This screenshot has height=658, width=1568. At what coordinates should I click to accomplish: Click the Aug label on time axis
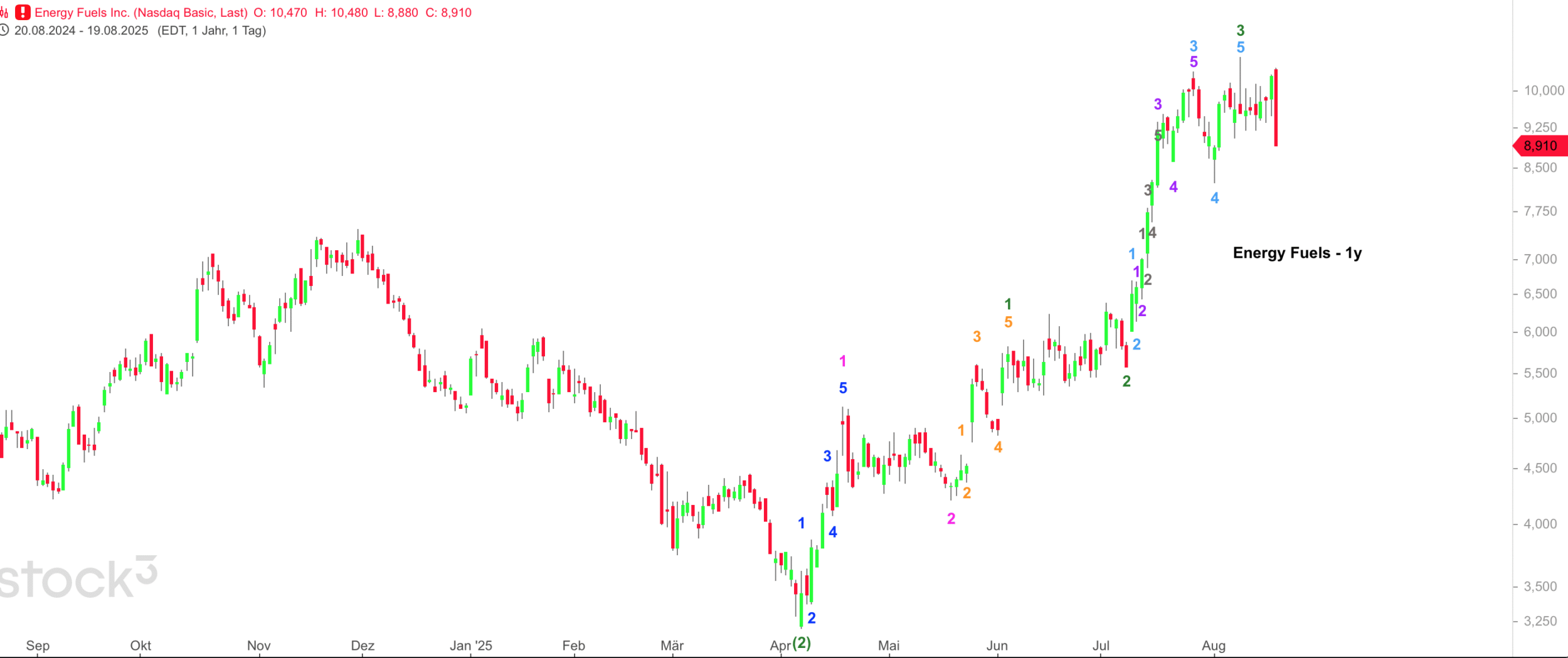pos(1214,645)
